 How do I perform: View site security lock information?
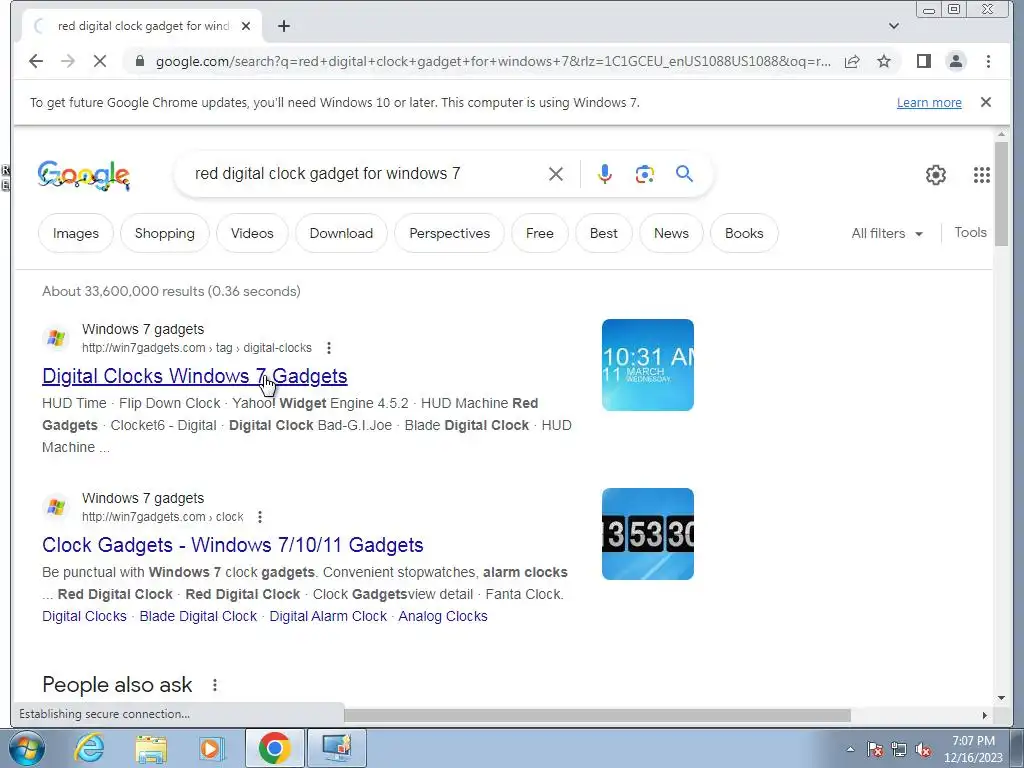pos(139,61)
